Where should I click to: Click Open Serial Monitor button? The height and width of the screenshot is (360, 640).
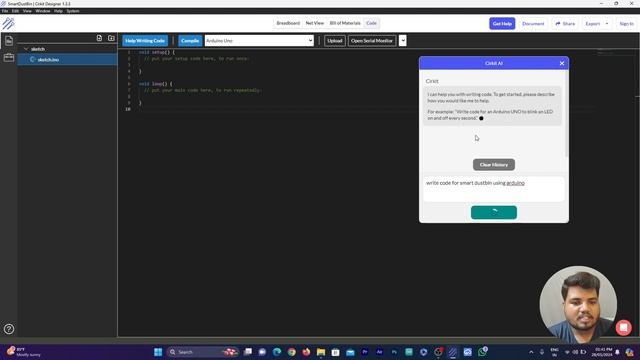click(372, 41)
